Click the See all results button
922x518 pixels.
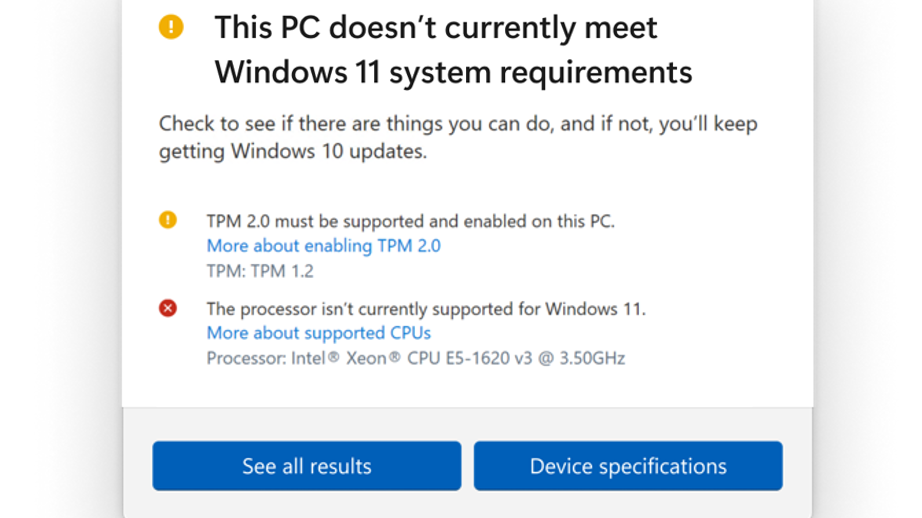click(x=307, y=466)
